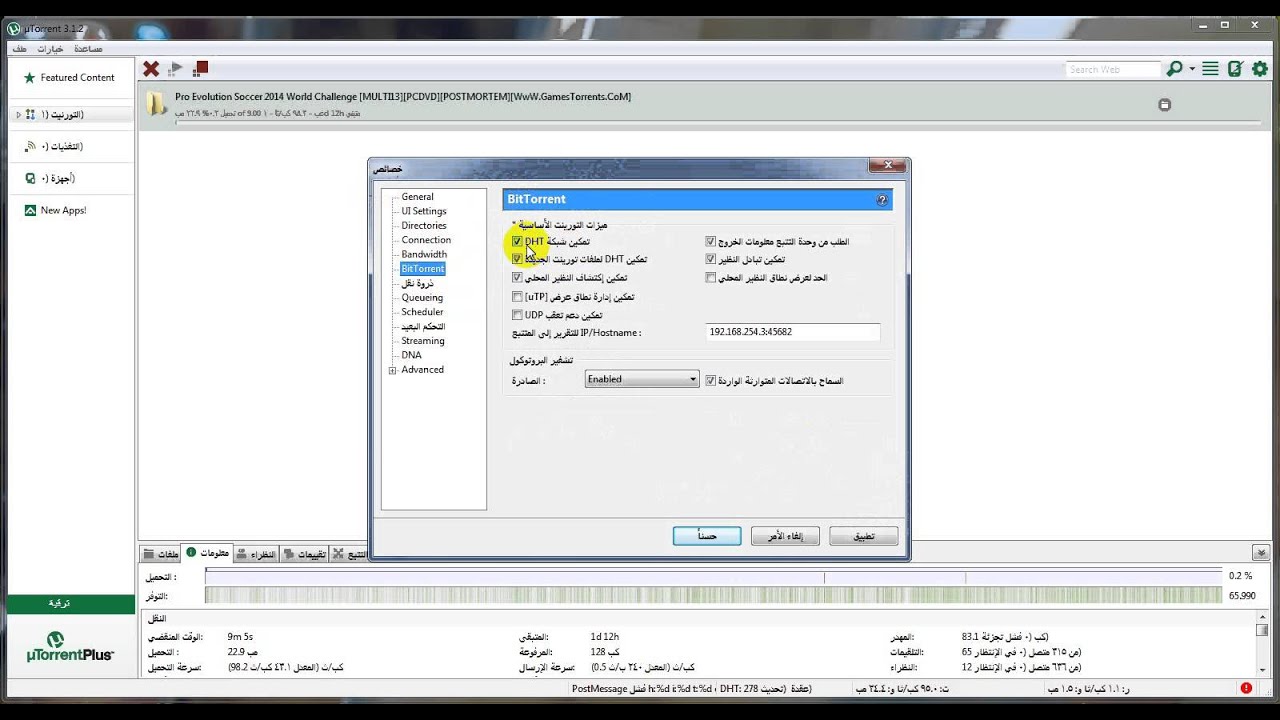Click the red status bar warning icon

[1246, 688]
